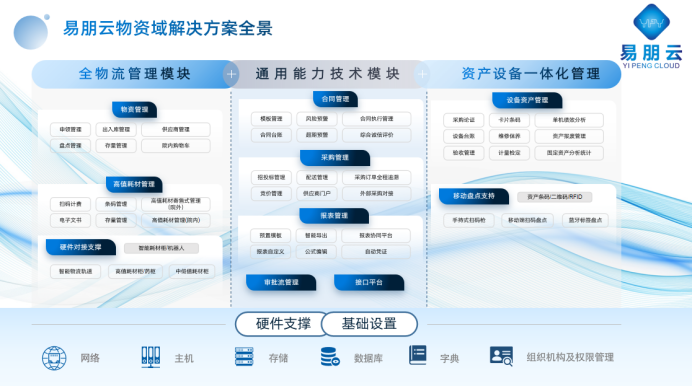Click the 自动凭证 box
The width and height of the screenshot is (692, 387).
[376, 252]
